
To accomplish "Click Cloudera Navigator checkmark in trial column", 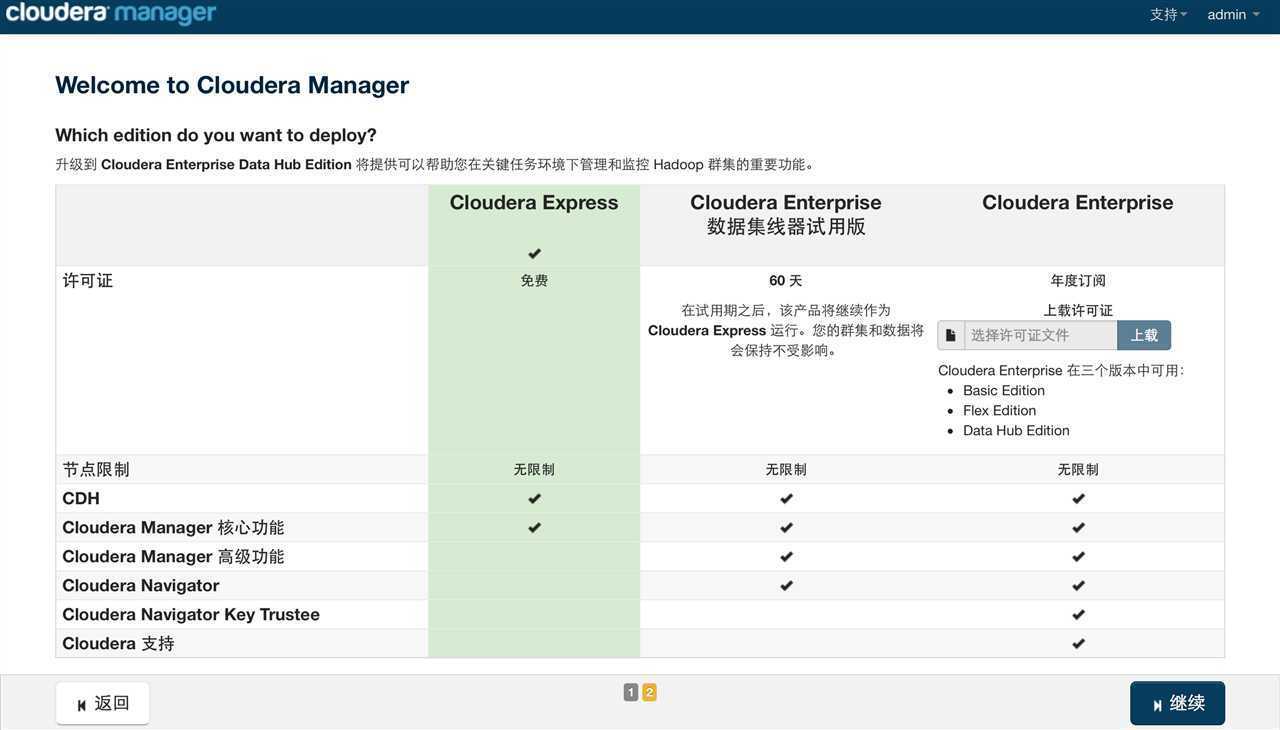I will tap(786, 585).
